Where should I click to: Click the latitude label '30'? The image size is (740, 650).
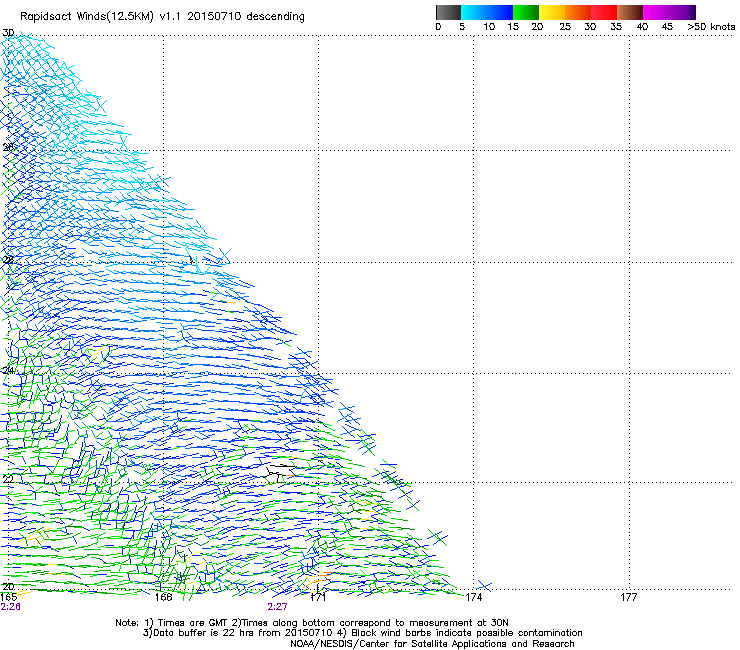point(8,33)
